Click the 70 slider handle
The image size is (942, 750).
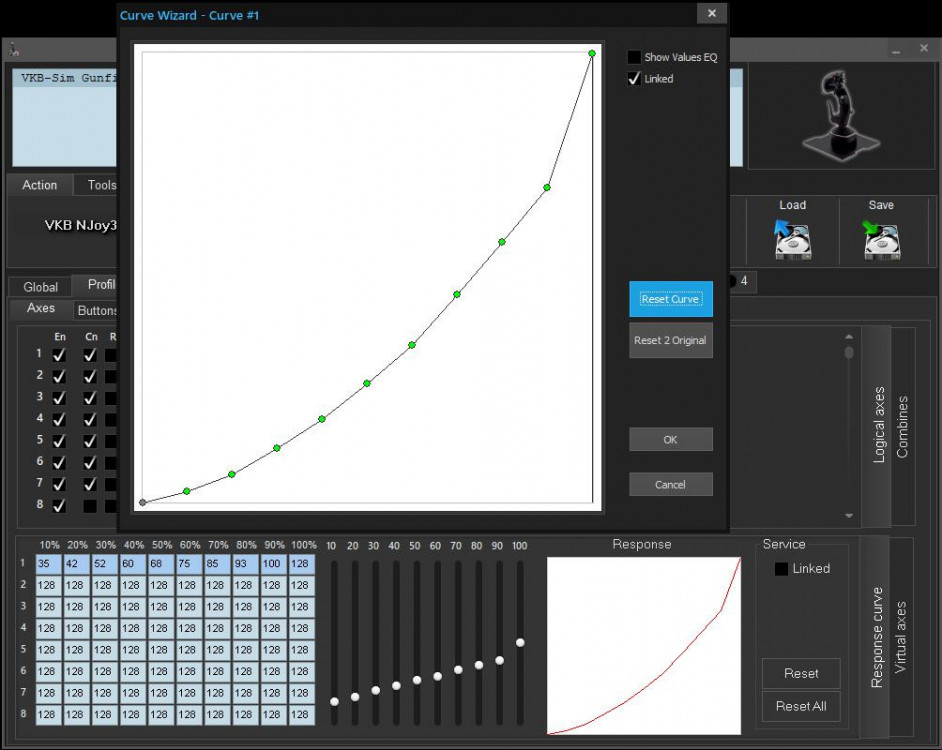click(458, 669)
